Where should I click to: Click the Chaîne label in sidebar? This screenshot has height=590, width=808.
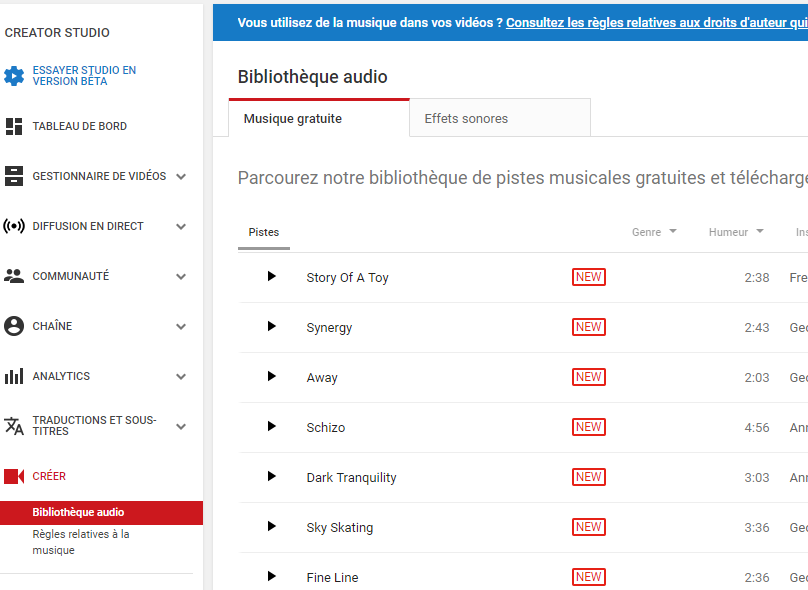(x=52, y=326)
